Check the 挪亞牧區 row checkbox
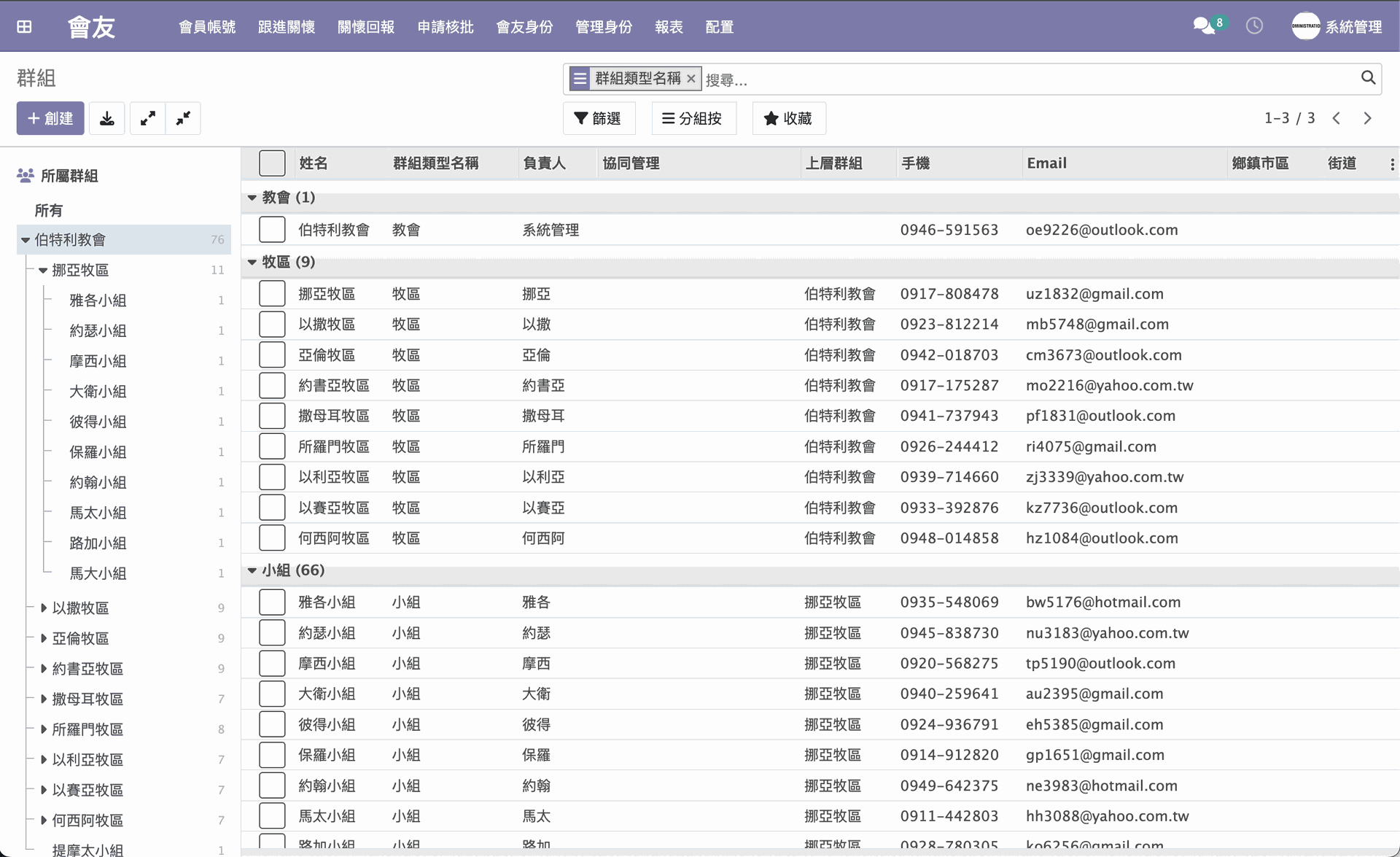This screenshot has width=1400, height=857. click(x=272, y=294)
